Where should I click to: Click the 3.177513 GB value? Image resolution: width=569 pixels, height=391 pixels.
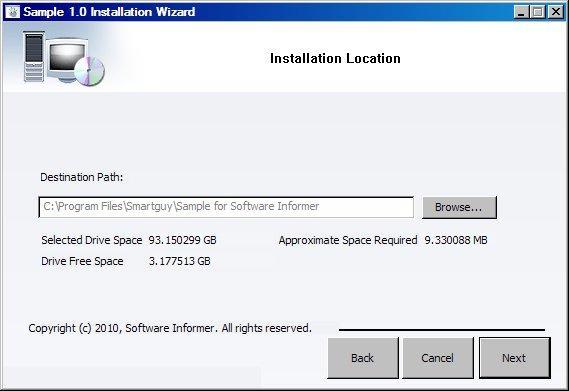(180, 261)
